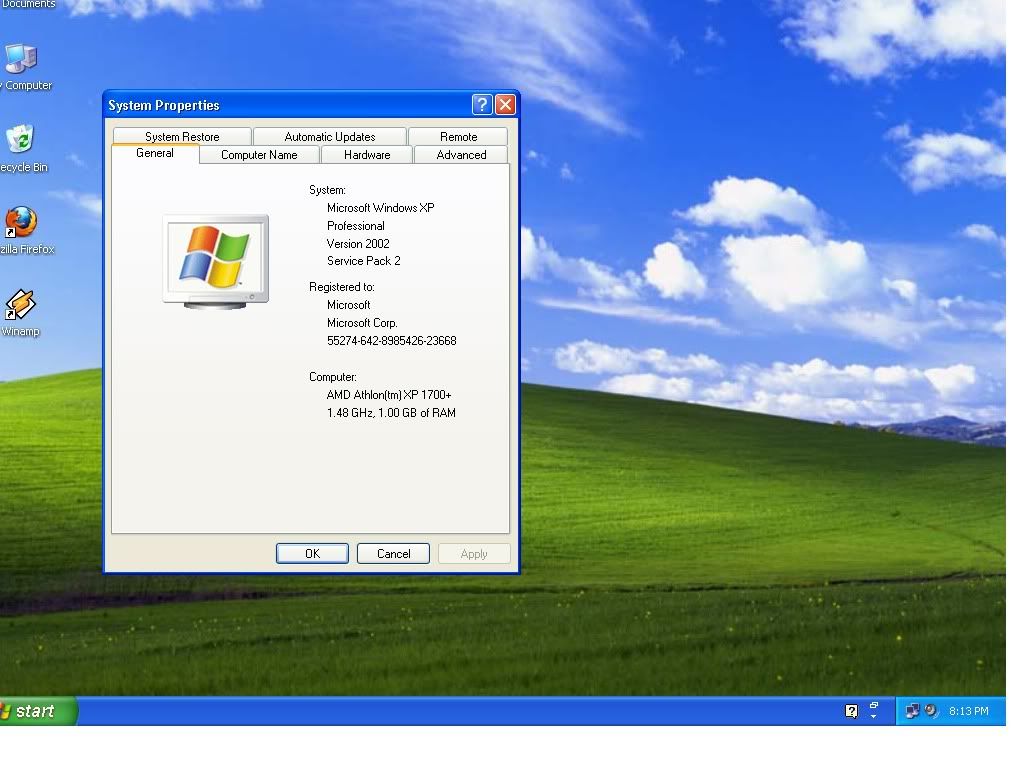Screen dimensions: 1024x768
Task: Open the Start menu
Action: point(37,711)
